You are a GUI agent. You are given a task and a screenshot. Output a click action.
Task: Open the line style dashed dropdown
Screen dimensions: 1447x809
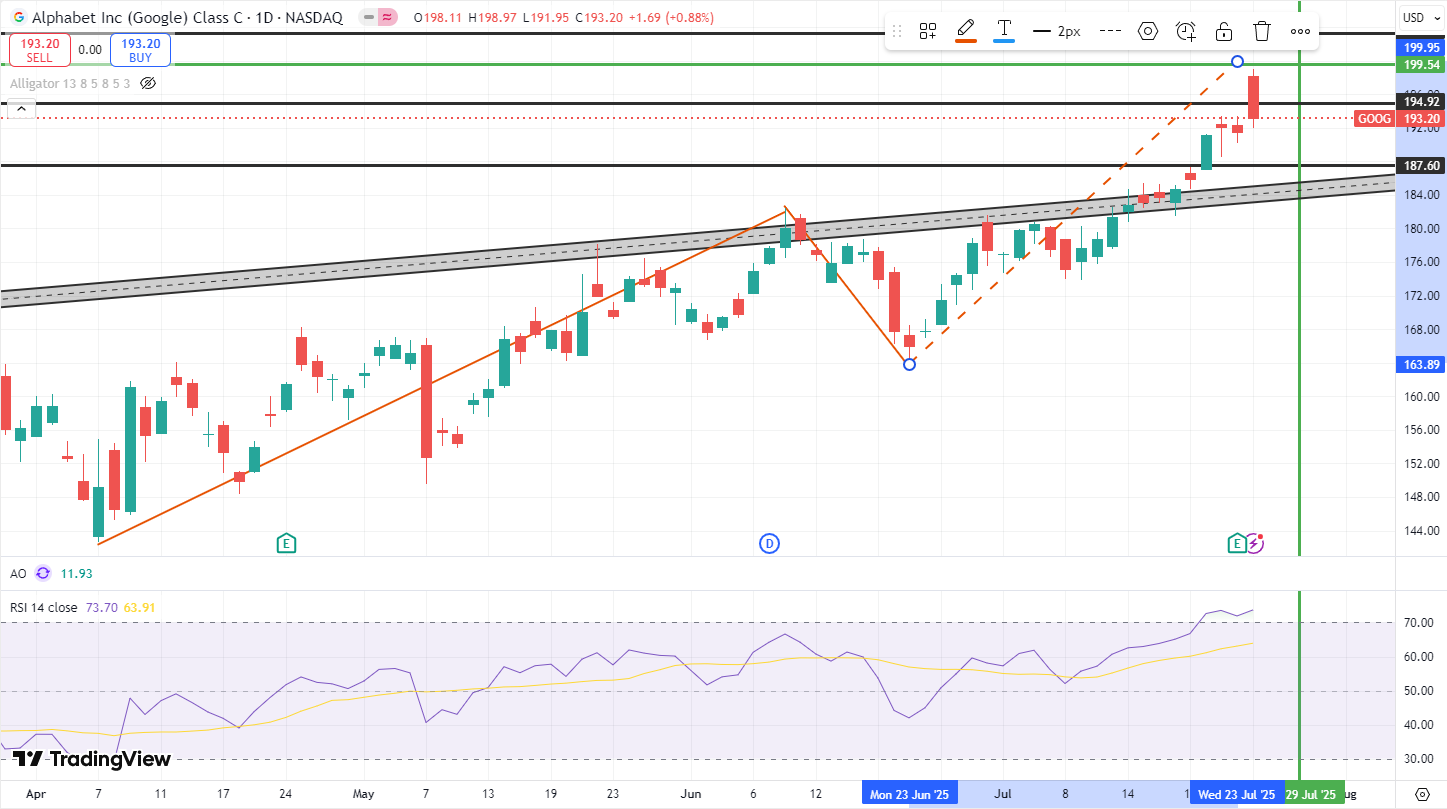[1110, 31]
